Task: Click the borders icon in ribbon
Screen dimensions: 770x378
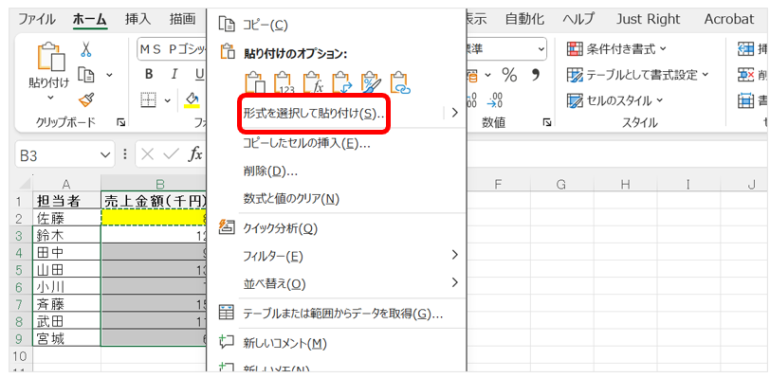Action: [x=149, y=100]
